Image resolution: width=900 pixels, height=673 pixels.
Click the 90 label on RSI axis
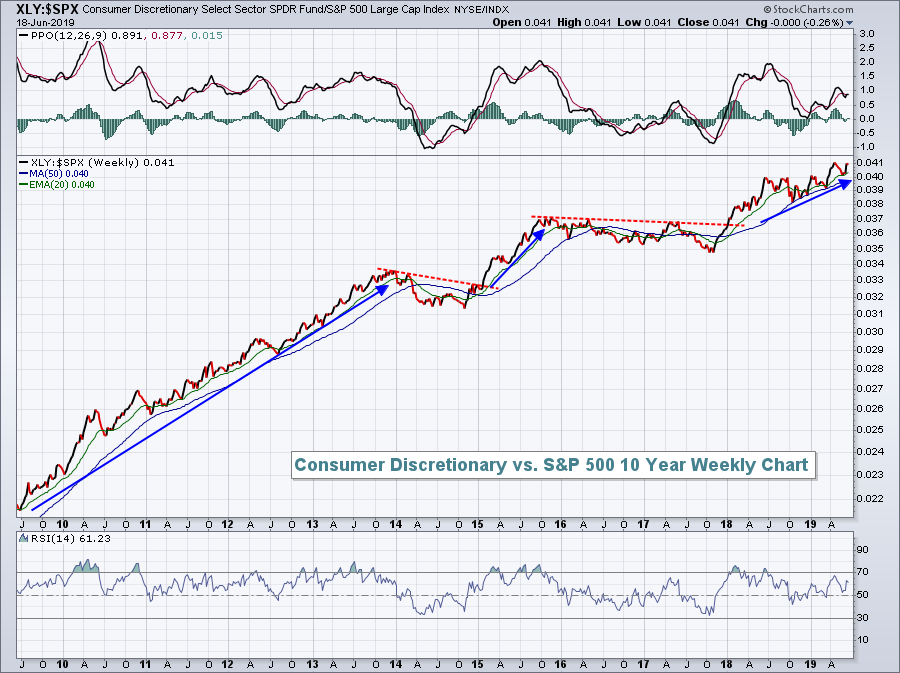(863, 550)
